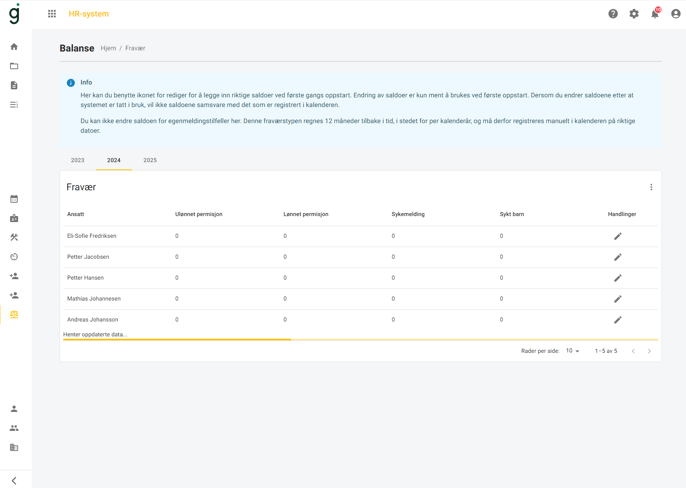Open the rows per page dropdown

pos(572,351)
